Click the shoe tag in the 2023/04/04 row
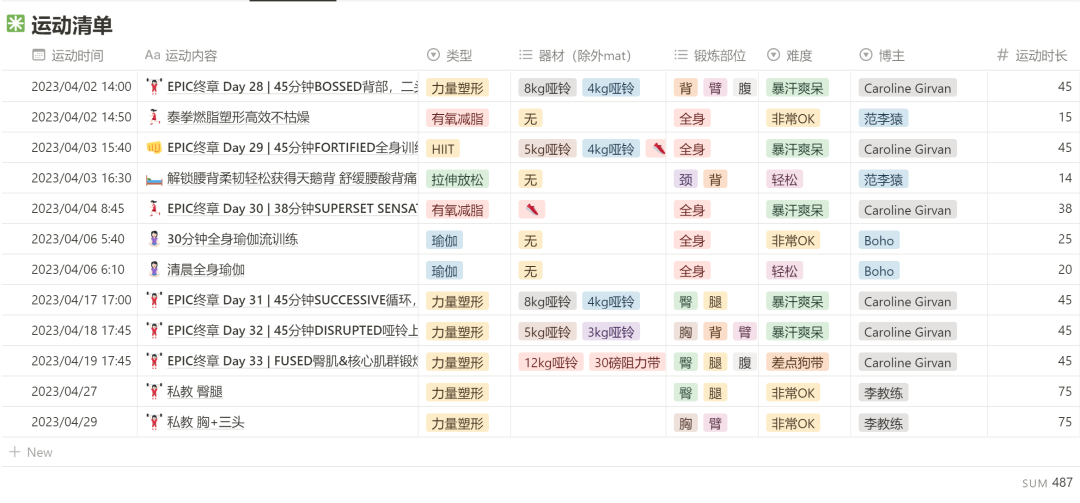This screenshot has height=503, width=1080. [532, 209]
